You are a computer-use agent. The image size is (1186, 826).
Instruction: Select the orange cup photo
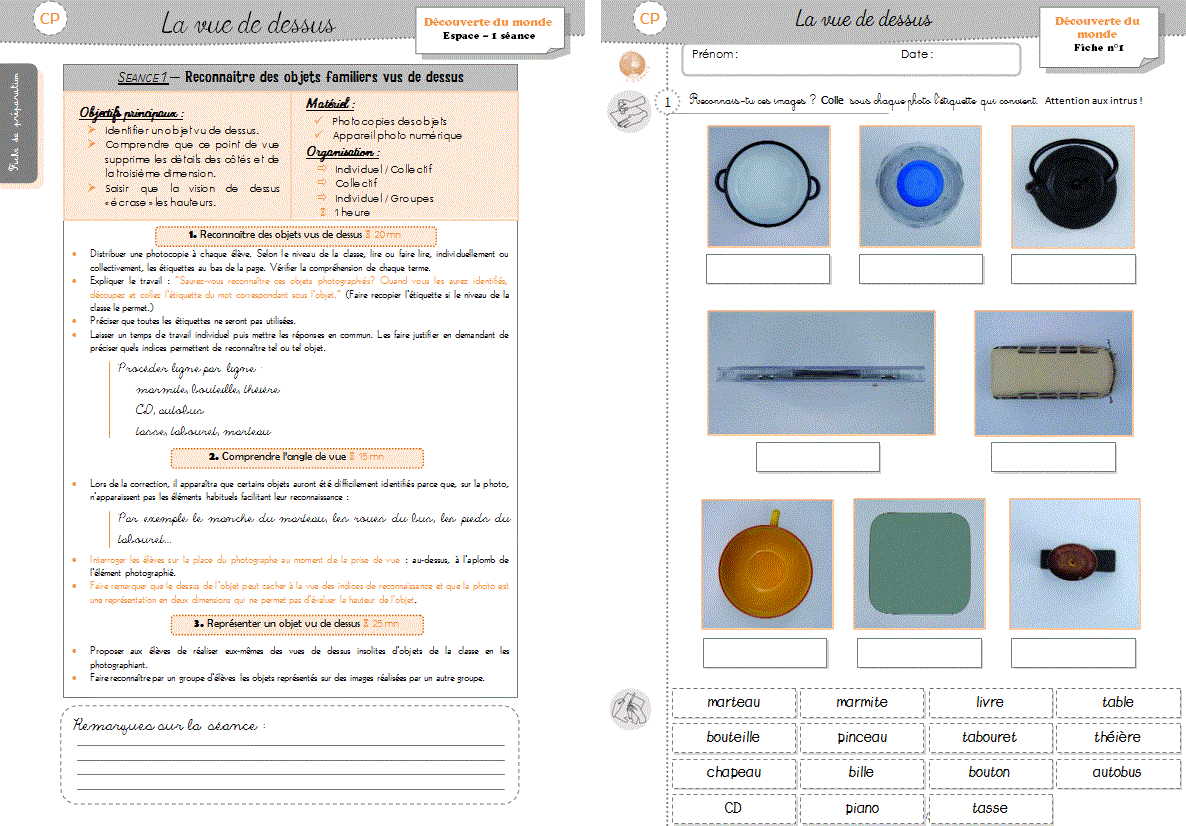(x=766, y=564)
